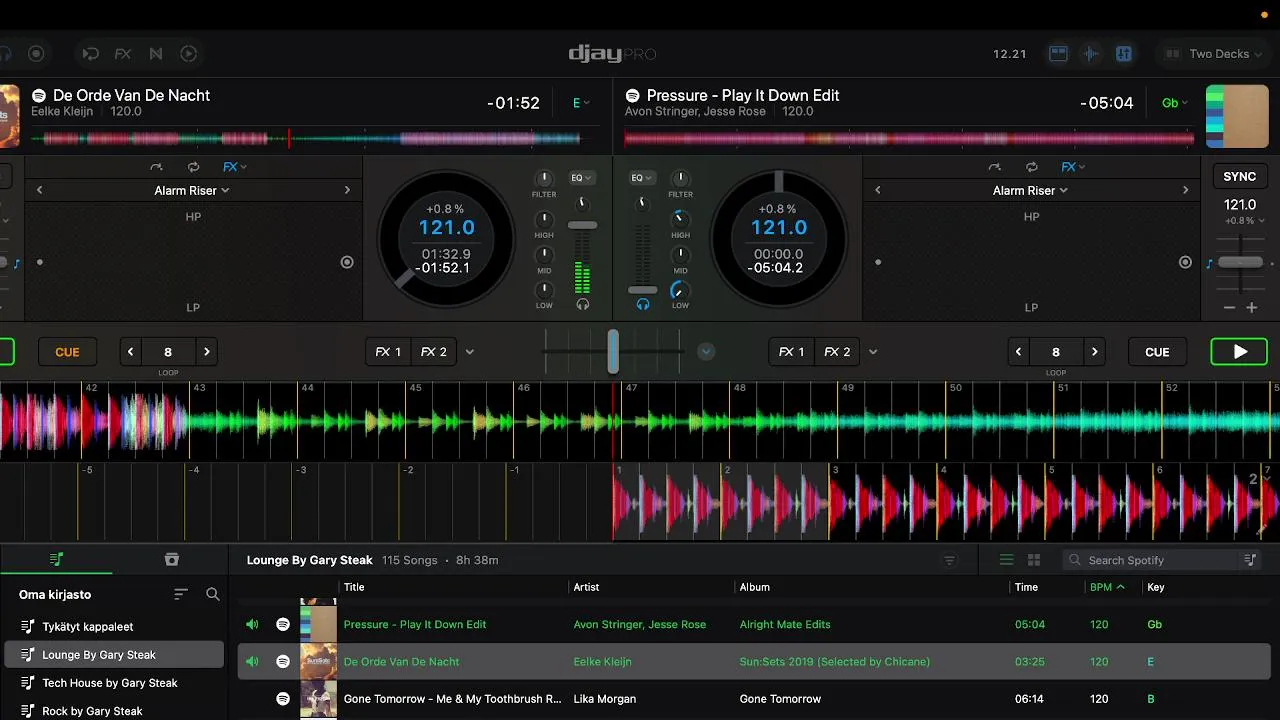Viewport: 1280px width, 720px height.
Task: Toggle right deck FX pad lock circle
Action: (1185, 262)
